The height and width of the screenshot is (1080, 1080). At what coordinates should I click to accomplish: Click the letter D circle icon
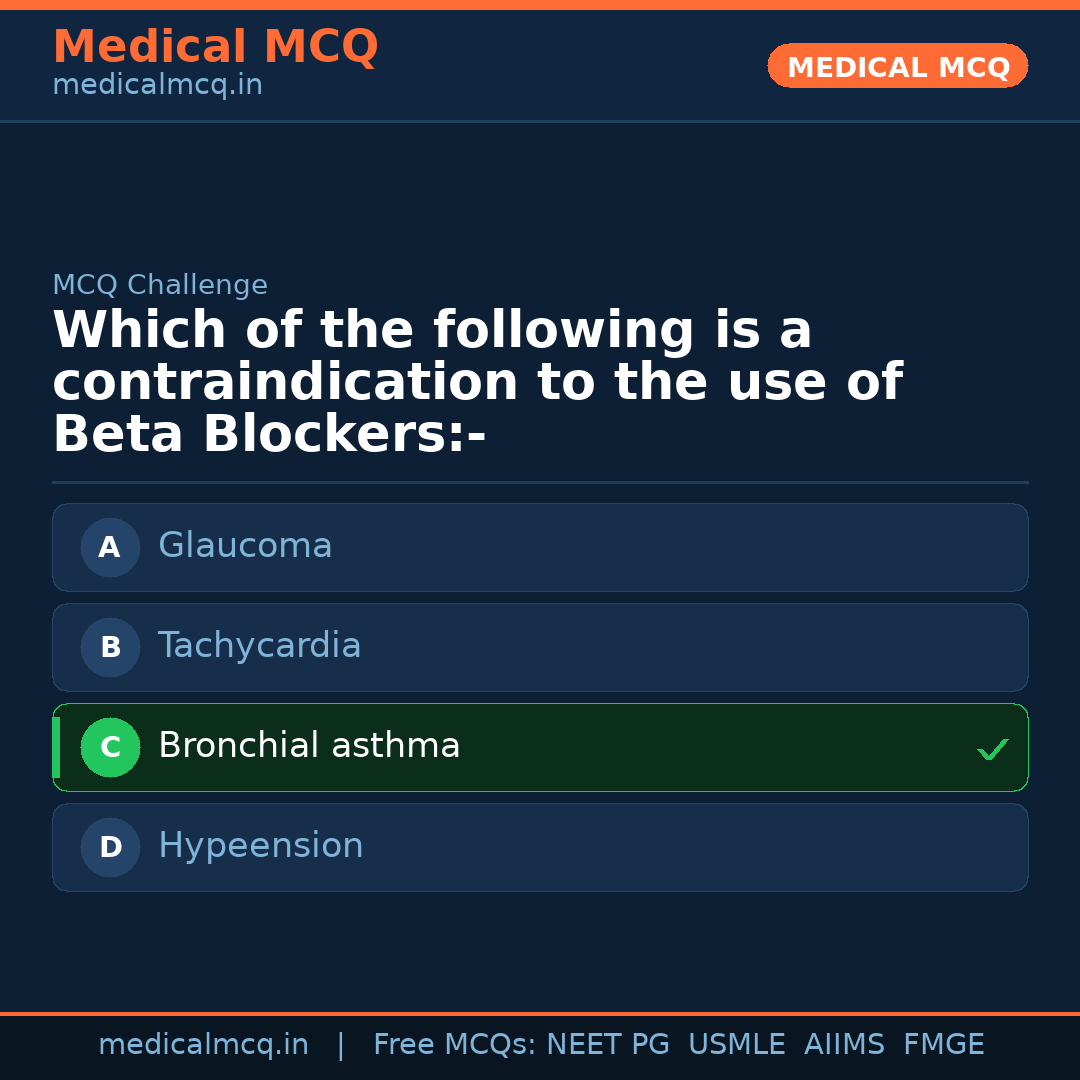coord(110,847)
